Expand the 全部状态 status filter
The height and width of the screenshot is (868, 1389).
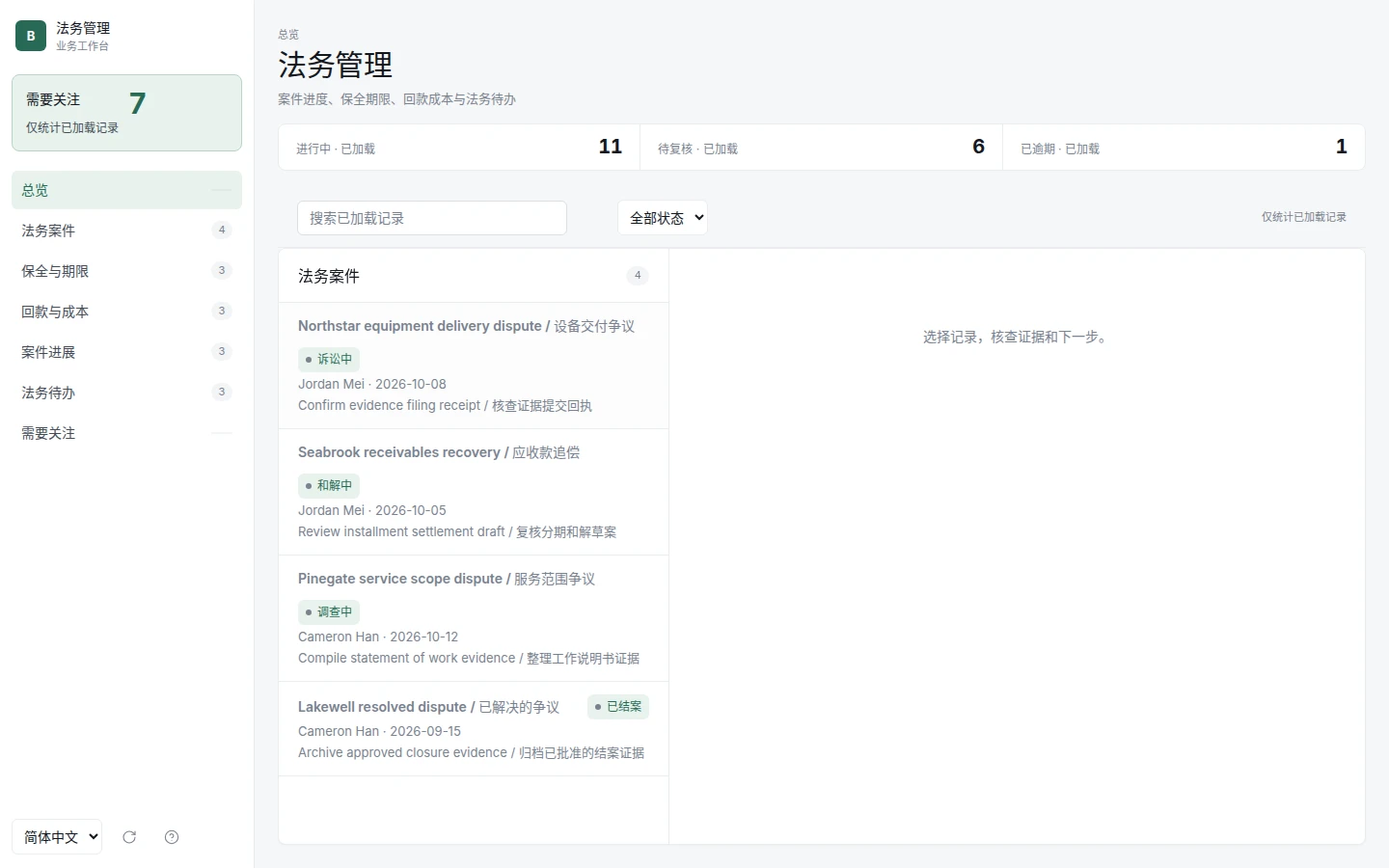663,218
